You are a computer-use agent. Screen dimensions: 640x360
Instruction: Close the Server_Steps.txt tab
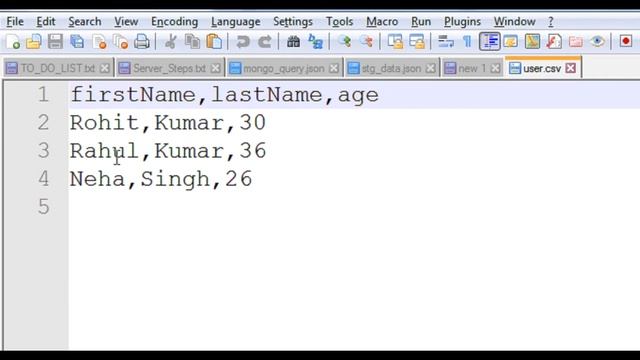click(216, 68)
